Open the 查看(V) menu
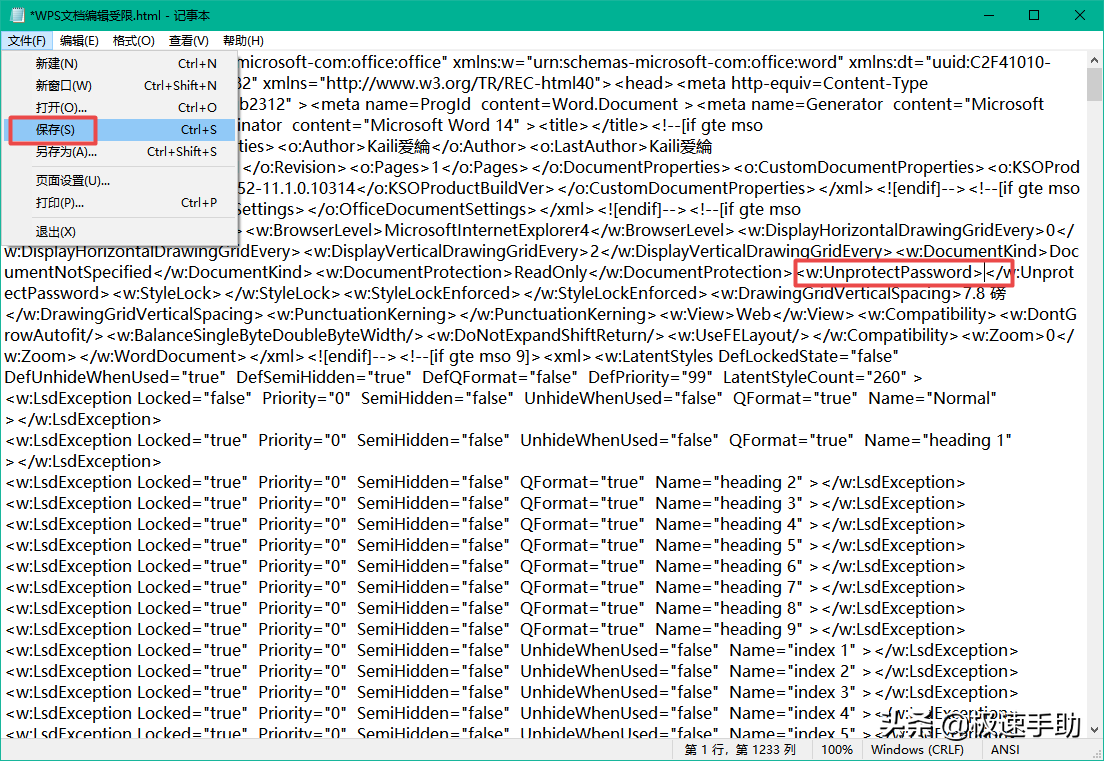Viewport: 1104px width, 761px height. coord(188,41)
